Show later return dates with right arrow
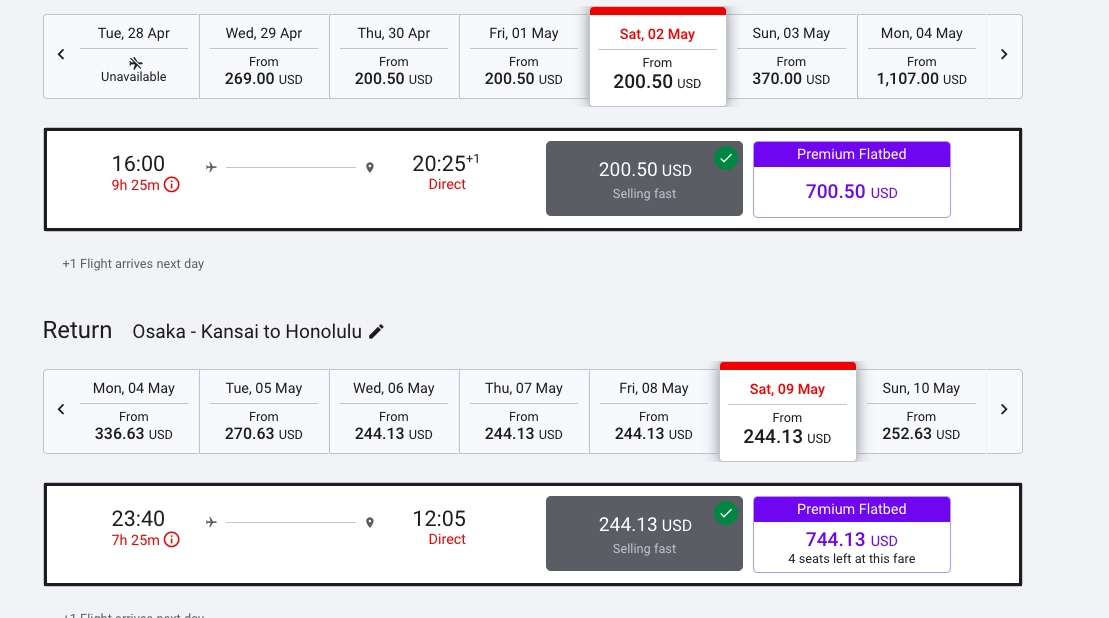Image resolution: width=1109 pixels, height=618 pixels. (1004, 409)
